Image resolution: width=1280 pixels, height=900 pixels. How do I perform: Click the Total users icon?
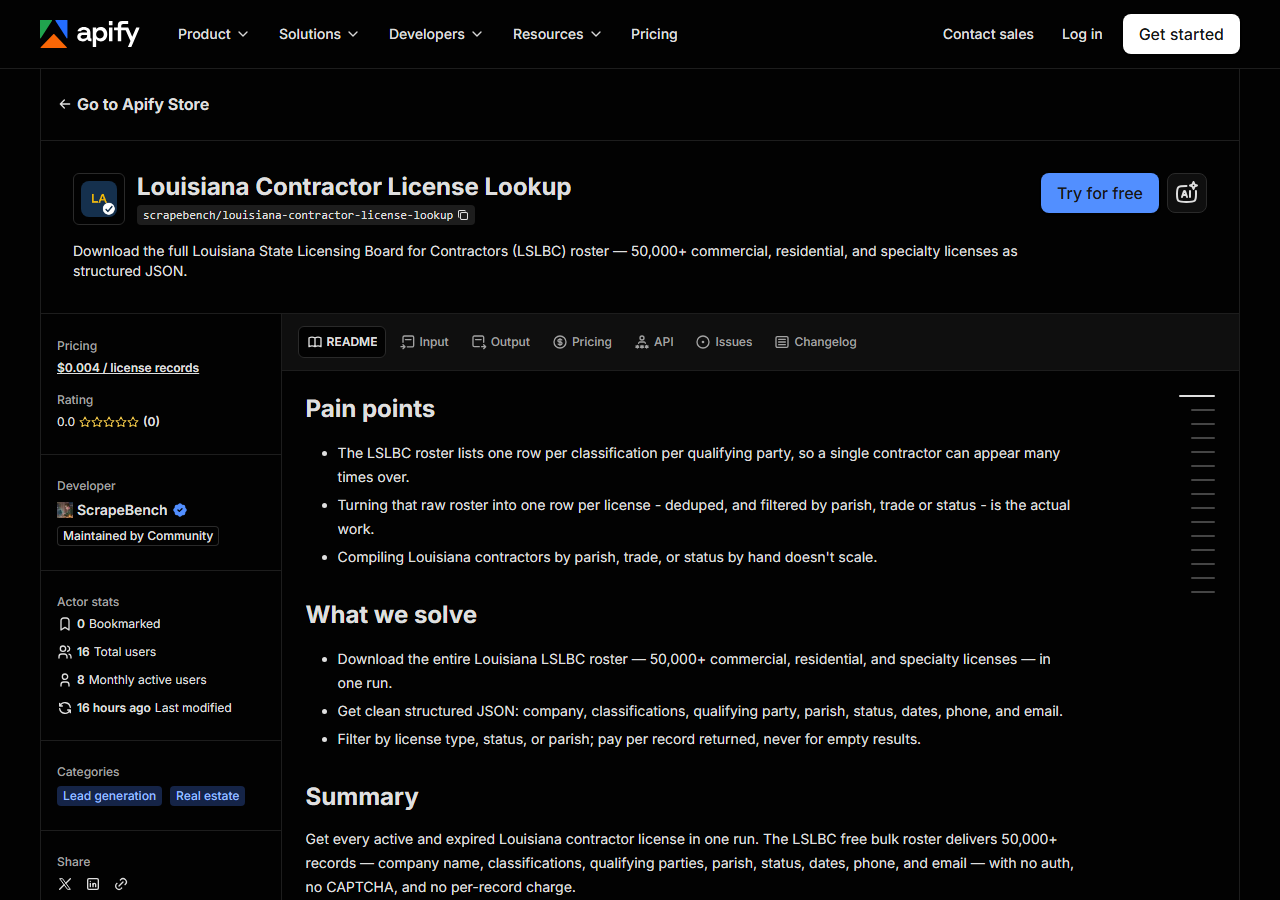click(x=65, y=652)
